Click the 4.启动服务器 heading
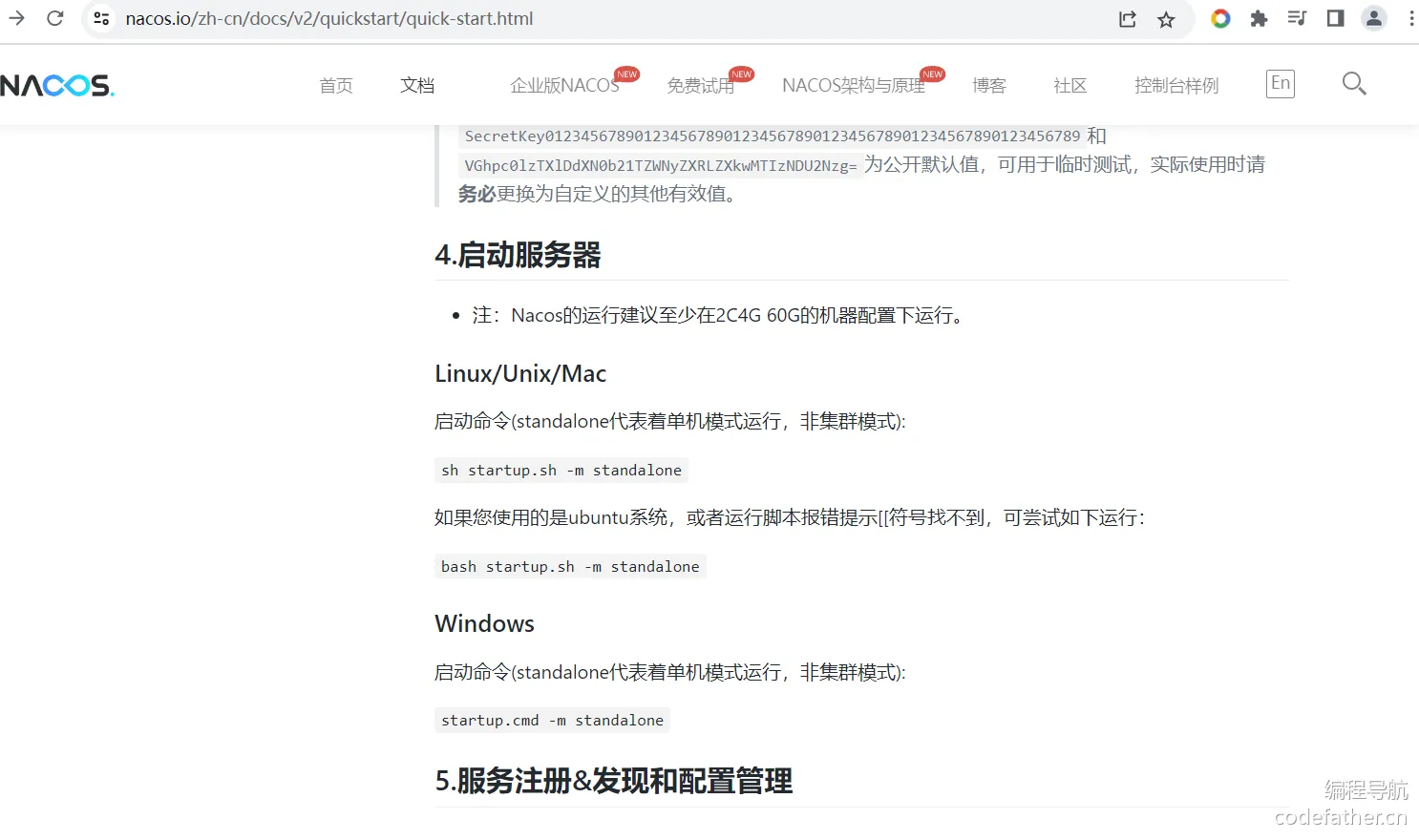Viewport: 1419px width, 840px height. pos(518,255)
